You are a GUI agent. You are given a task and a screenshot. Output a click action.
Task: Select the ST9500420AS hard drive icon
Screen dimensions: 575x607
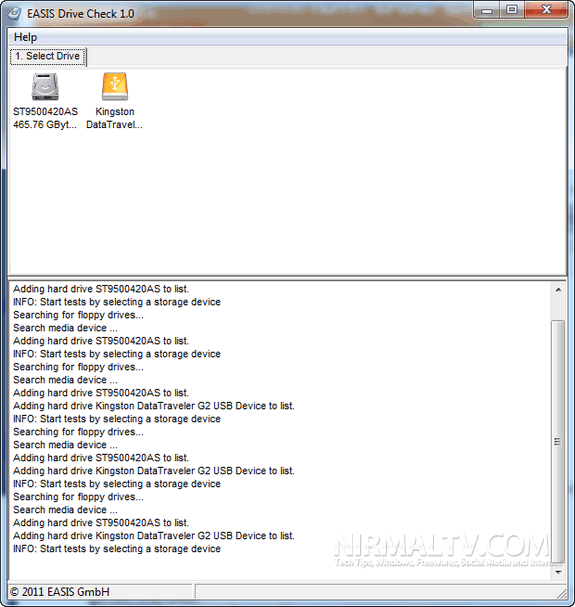tap(45, 86)
